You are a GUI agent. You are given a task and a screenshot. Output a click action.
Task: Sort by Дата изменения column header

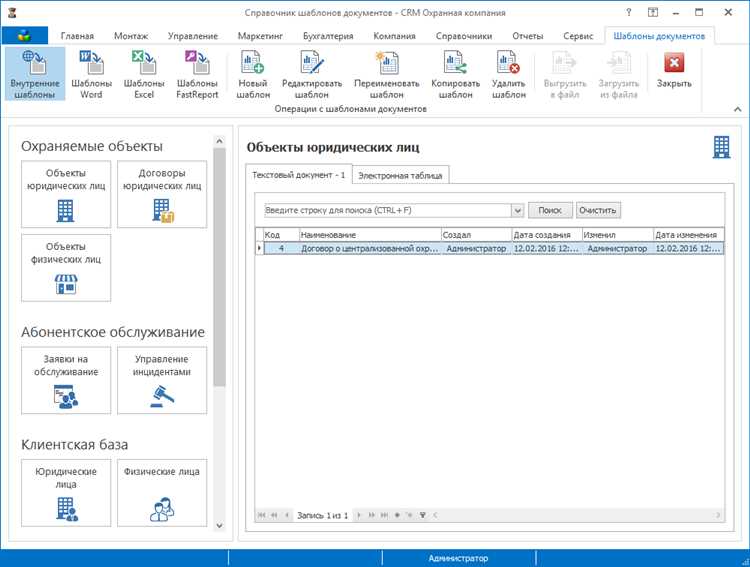[x=689, y=235]
